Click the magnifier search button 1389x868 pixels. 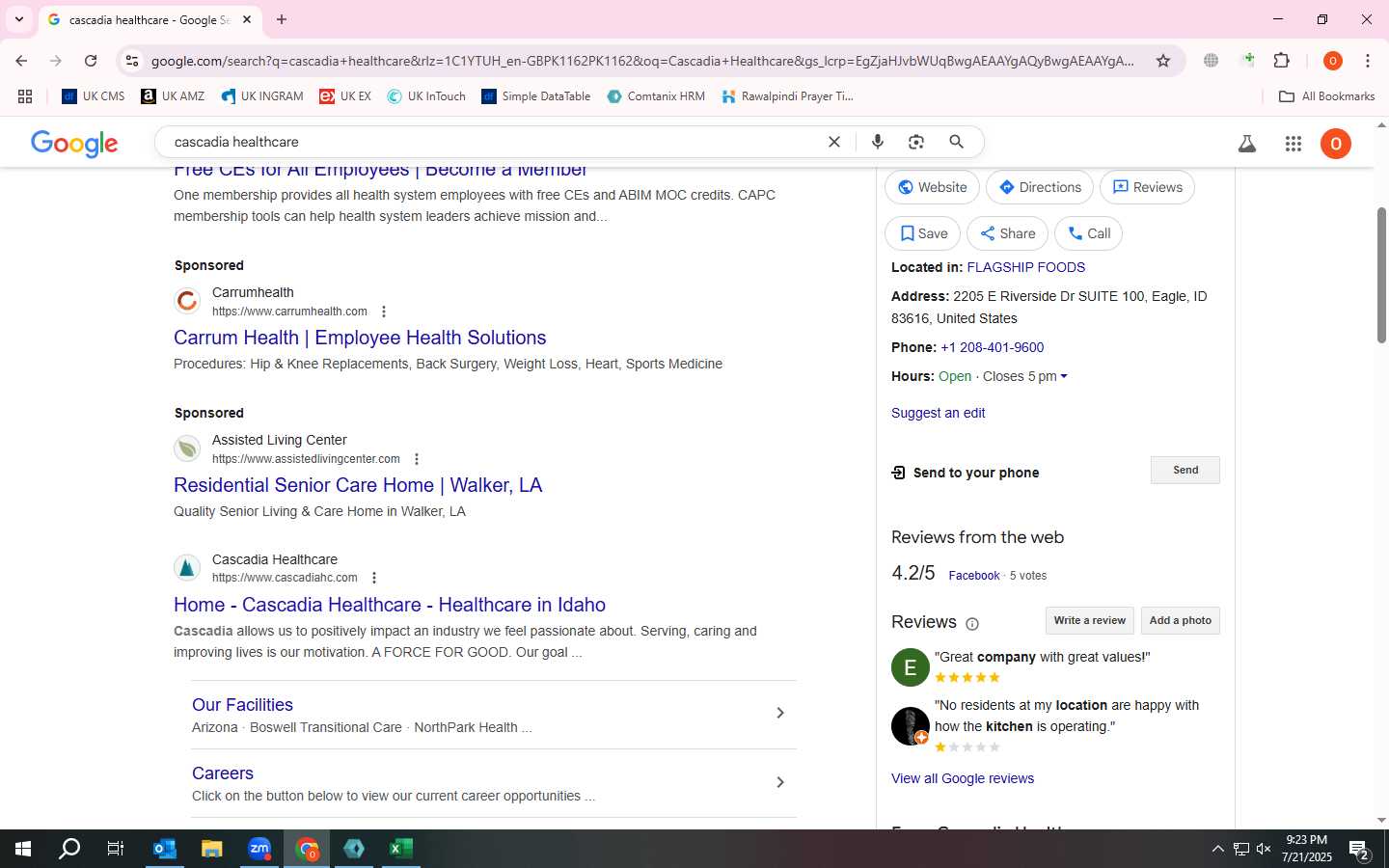[x=957, y=142]
